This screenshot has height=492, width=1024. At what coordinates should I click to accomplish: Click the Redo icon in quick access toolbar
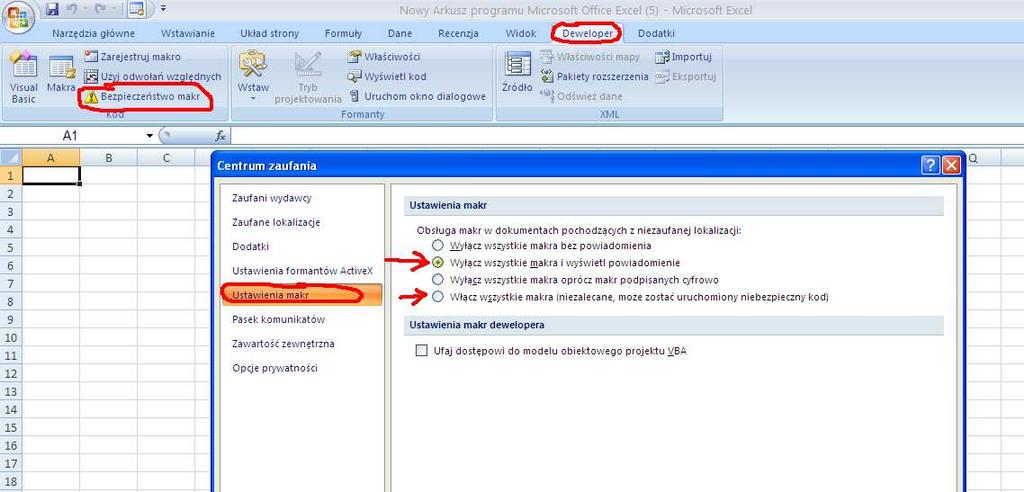click(101, 9)
